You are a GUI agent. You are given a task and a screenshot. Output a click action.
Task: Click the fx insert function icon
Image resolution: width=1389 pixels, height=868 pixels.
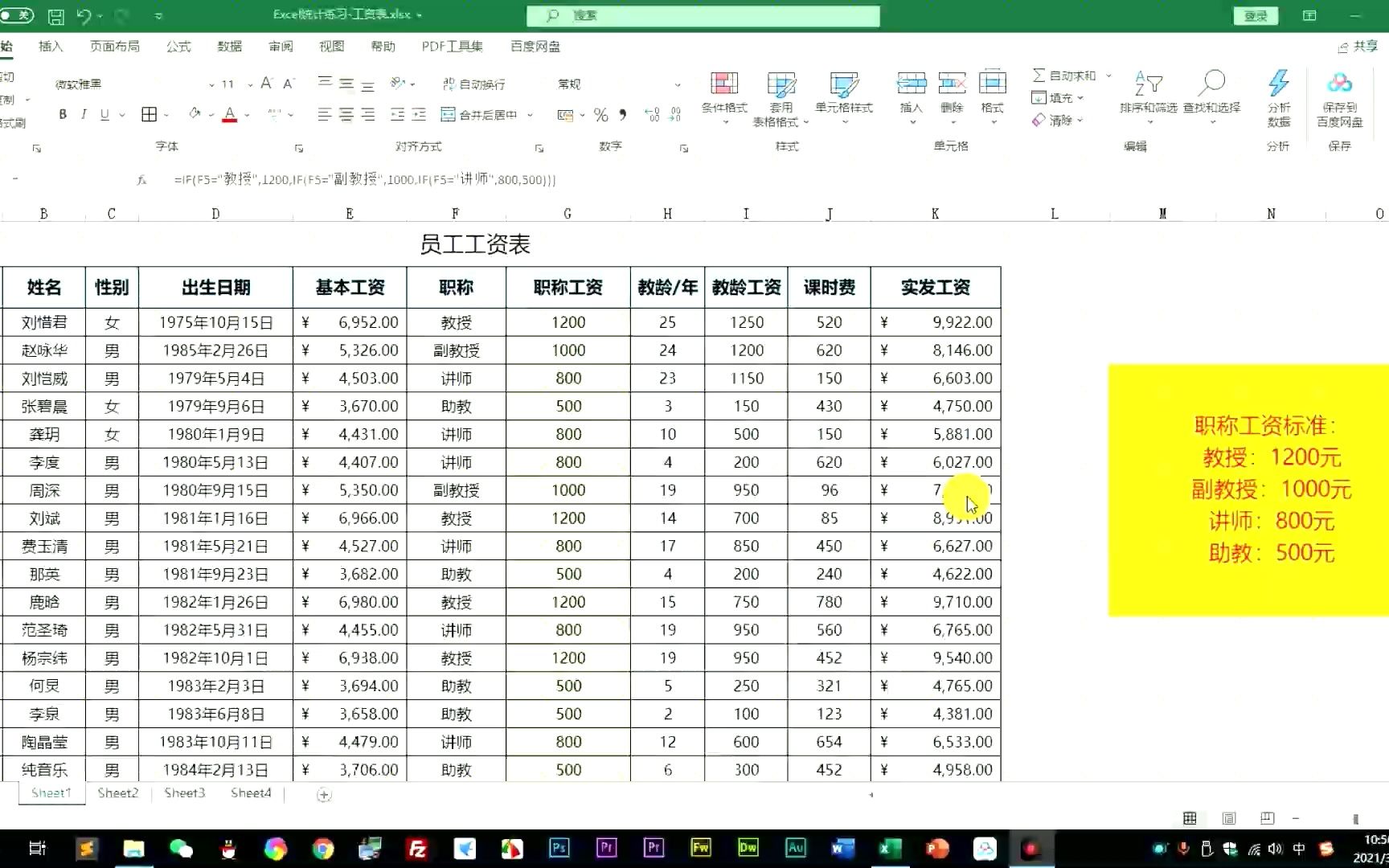141,180
